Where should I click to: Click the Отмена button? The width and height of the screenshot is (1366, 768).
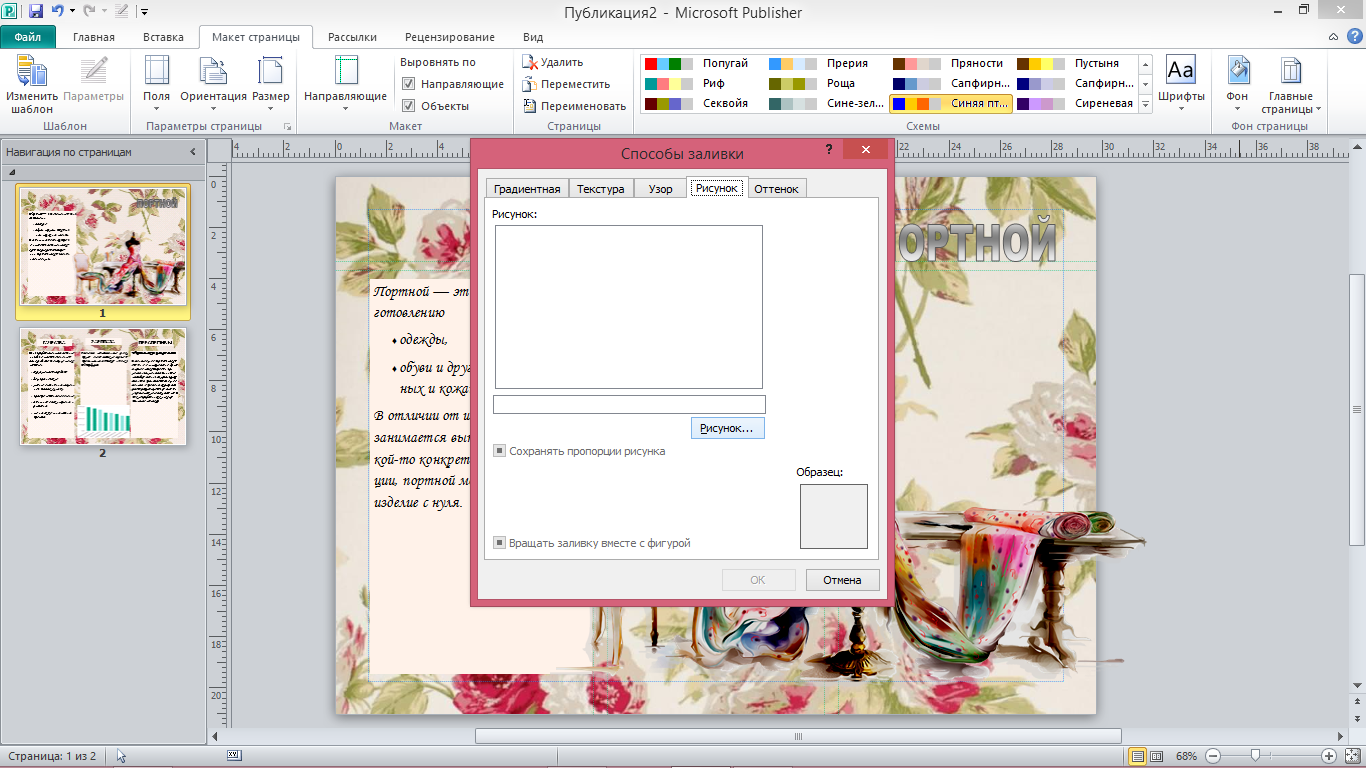842,580
